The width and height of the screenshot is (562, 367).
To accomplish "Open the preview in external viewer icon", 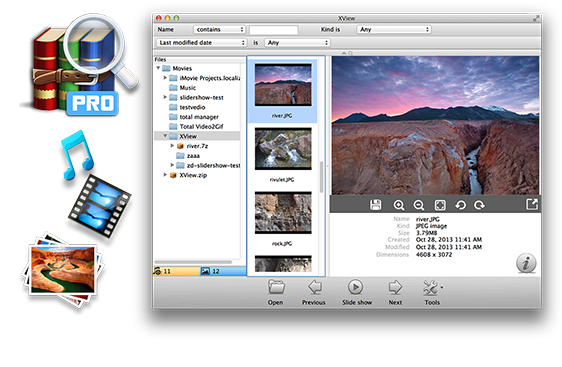I will coord(532,204).
